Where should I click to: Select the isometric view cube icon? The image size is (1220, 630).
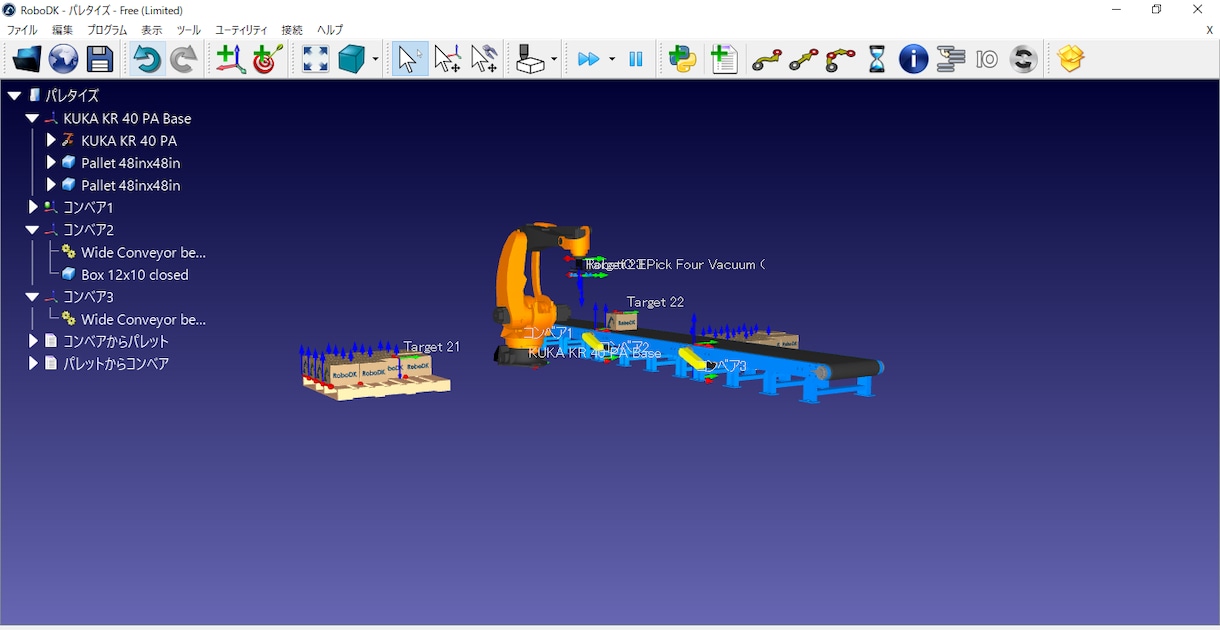point(352,59)
